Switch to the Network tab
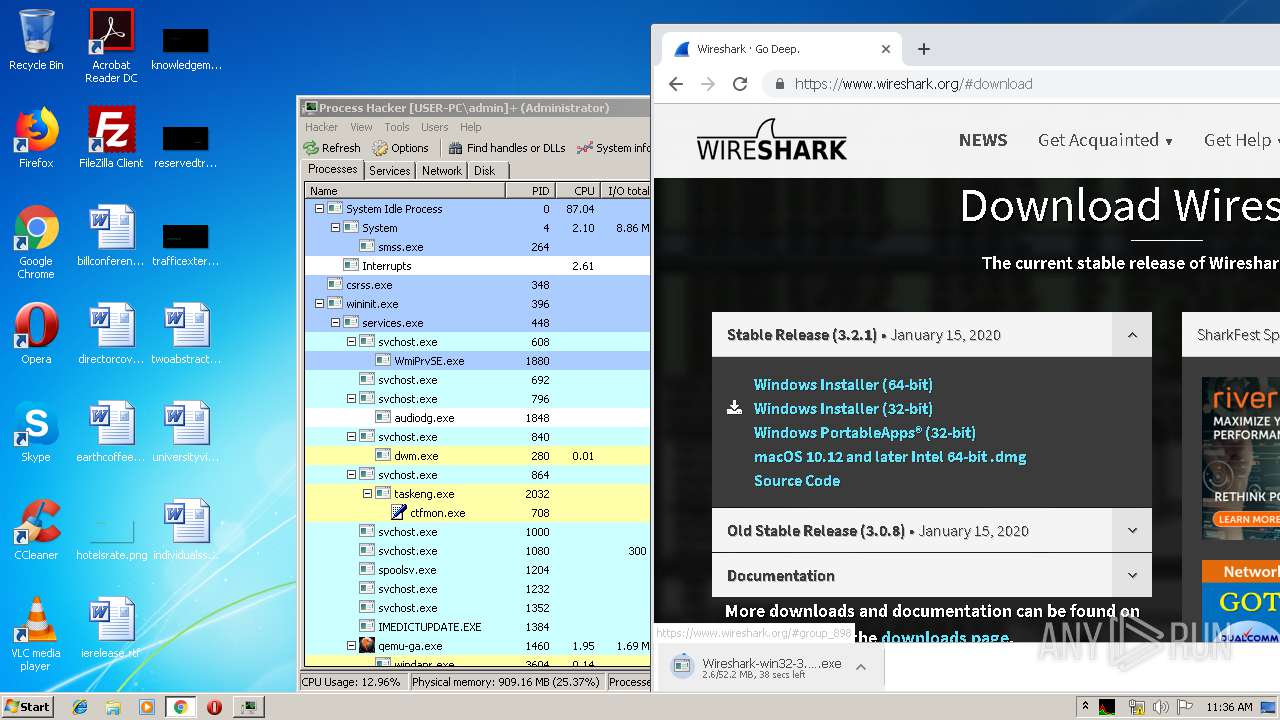This screenshot has width=1280, height=720. (x=442, y=171)
